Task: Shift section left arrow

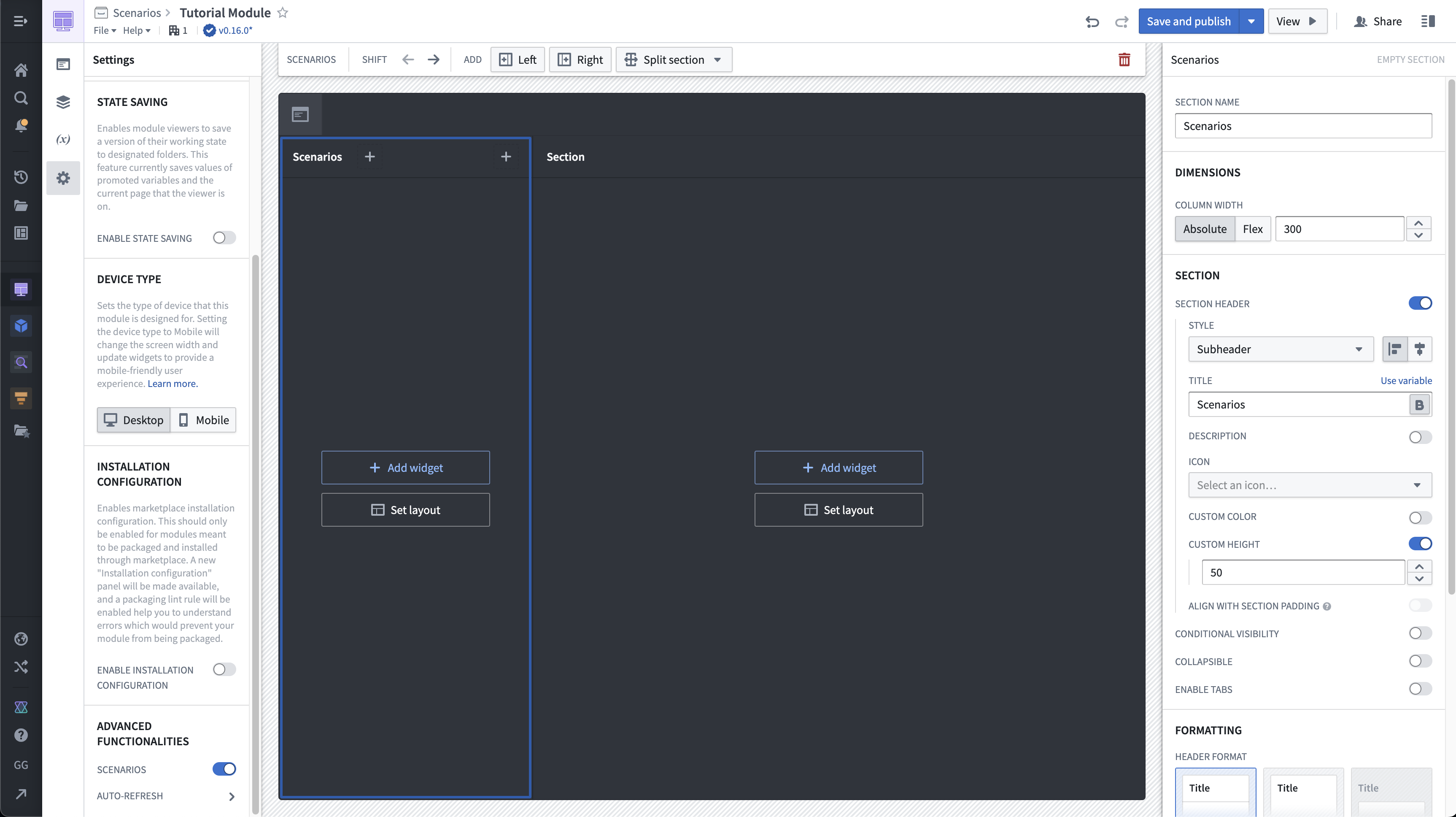Action: [x=408, y=60]
